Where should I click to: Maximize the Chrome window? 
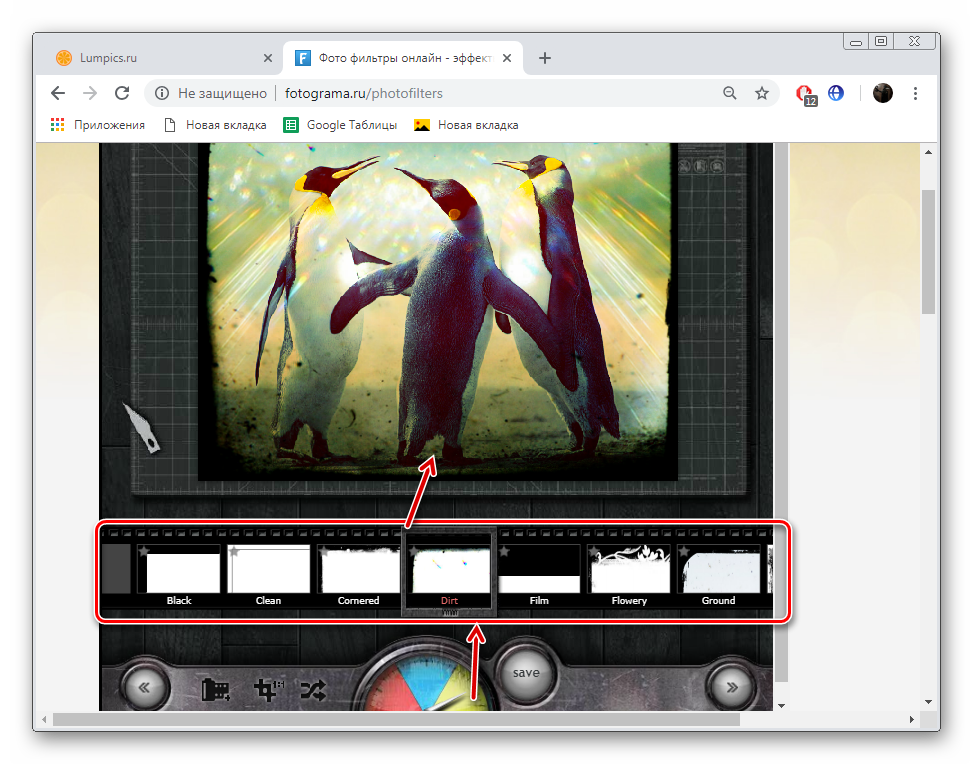pyautogui.click(x=881, y=42)
